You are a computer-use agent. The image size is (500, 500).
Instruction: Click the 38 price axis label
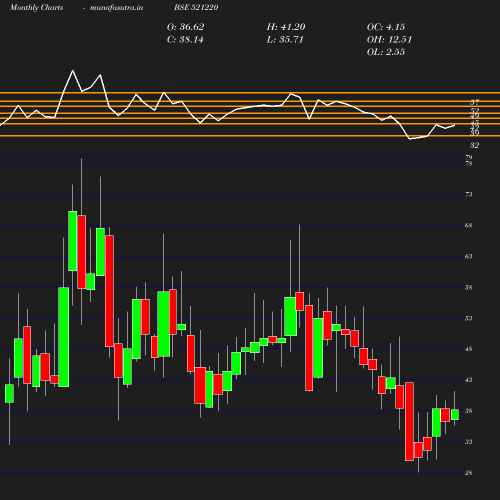[469, 411]
